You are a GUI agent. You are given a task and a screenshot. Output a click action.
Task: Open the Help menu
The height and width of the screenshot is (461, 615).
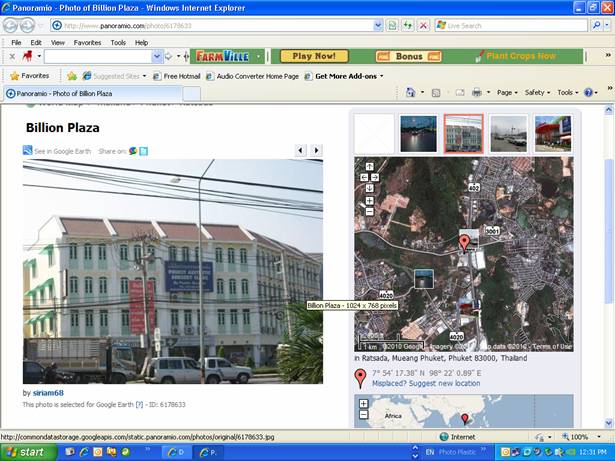(141, 42)
